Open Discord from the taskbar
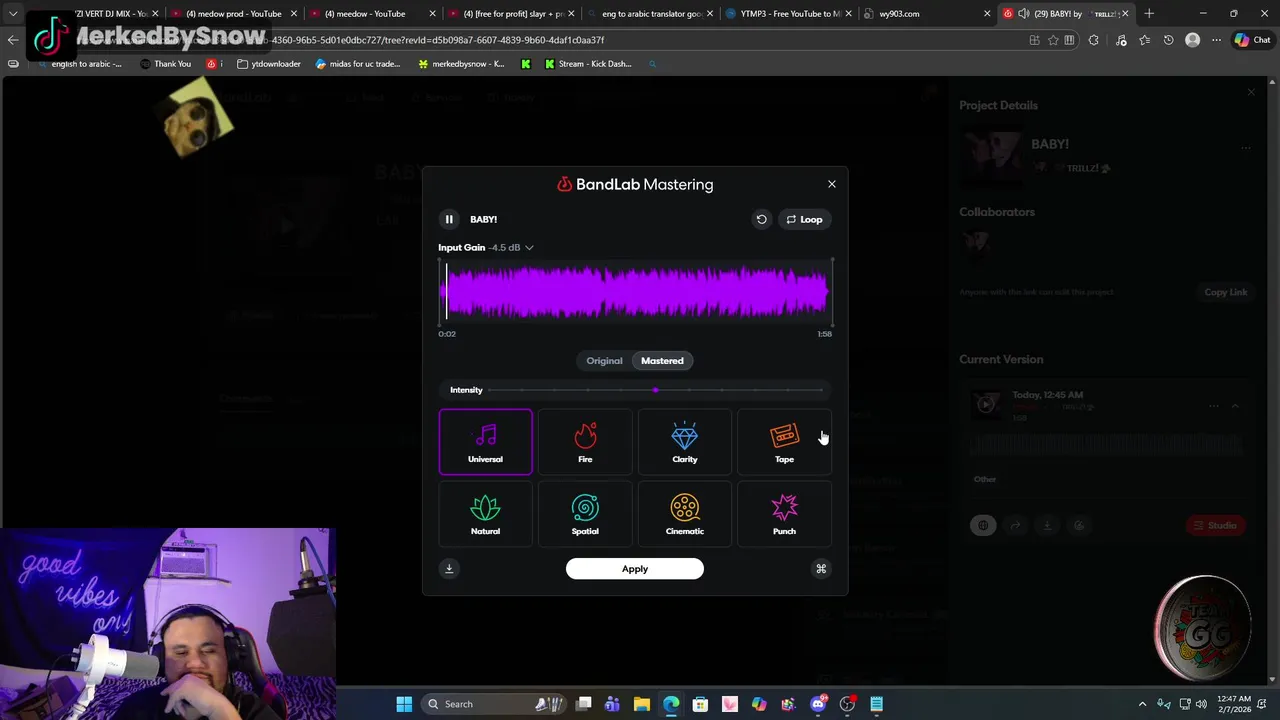1280x720 pixels. coord(818,704)
